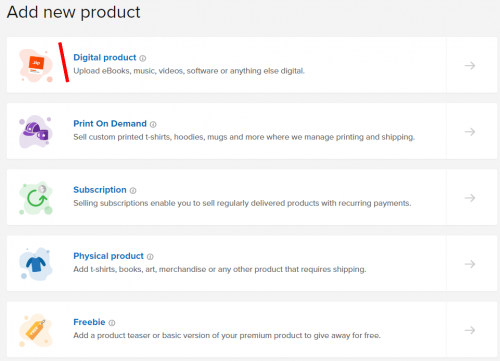Open info tooltip next to Print On Demand
The width and height of the screenshot is (500, 361).
(x=153, y=124)
